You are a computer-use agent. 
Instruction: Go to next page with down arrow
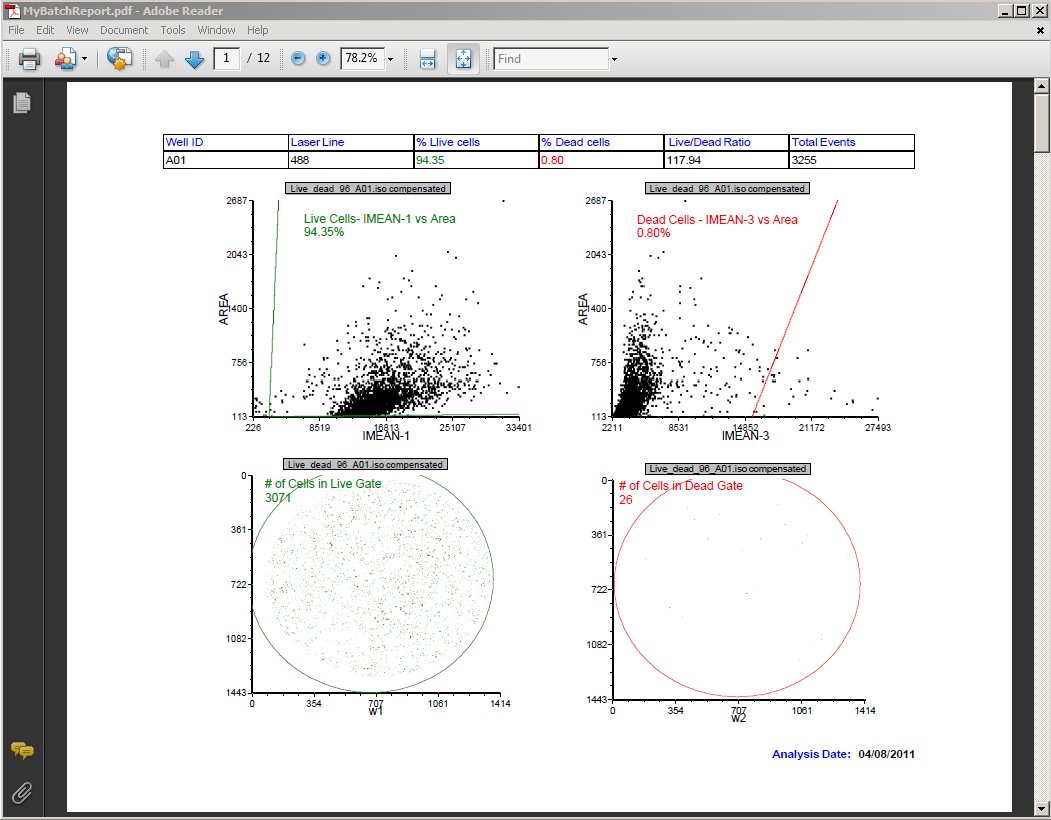tap(194, 59)
